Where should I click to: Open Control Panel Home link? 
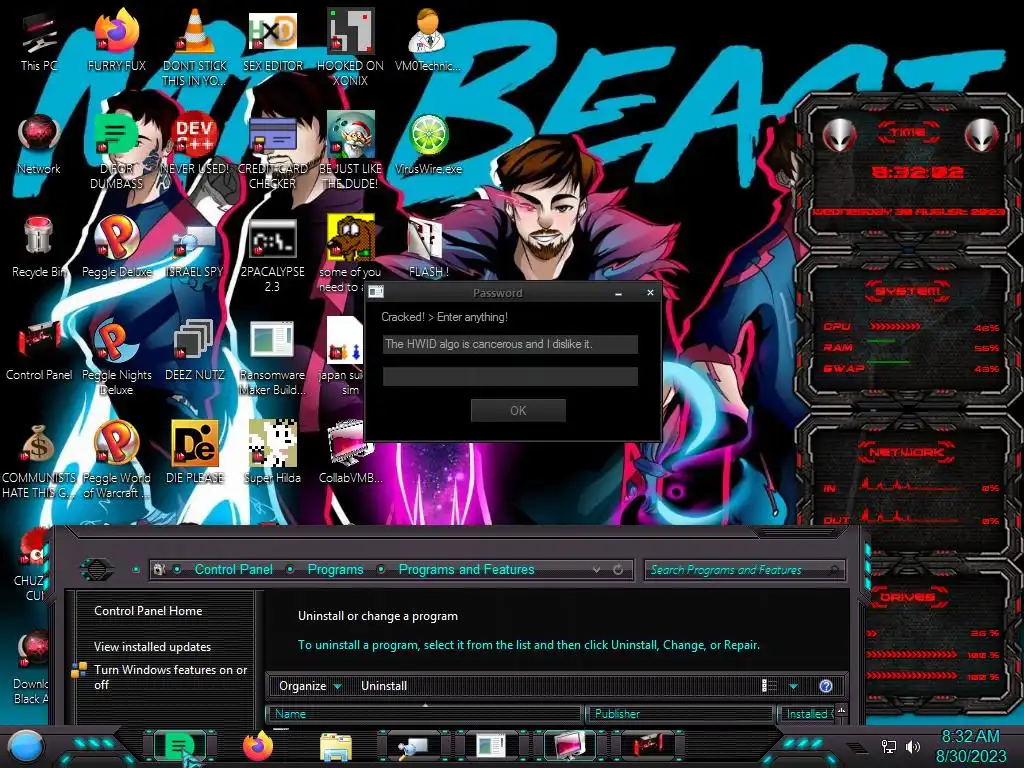pos(148,611)
